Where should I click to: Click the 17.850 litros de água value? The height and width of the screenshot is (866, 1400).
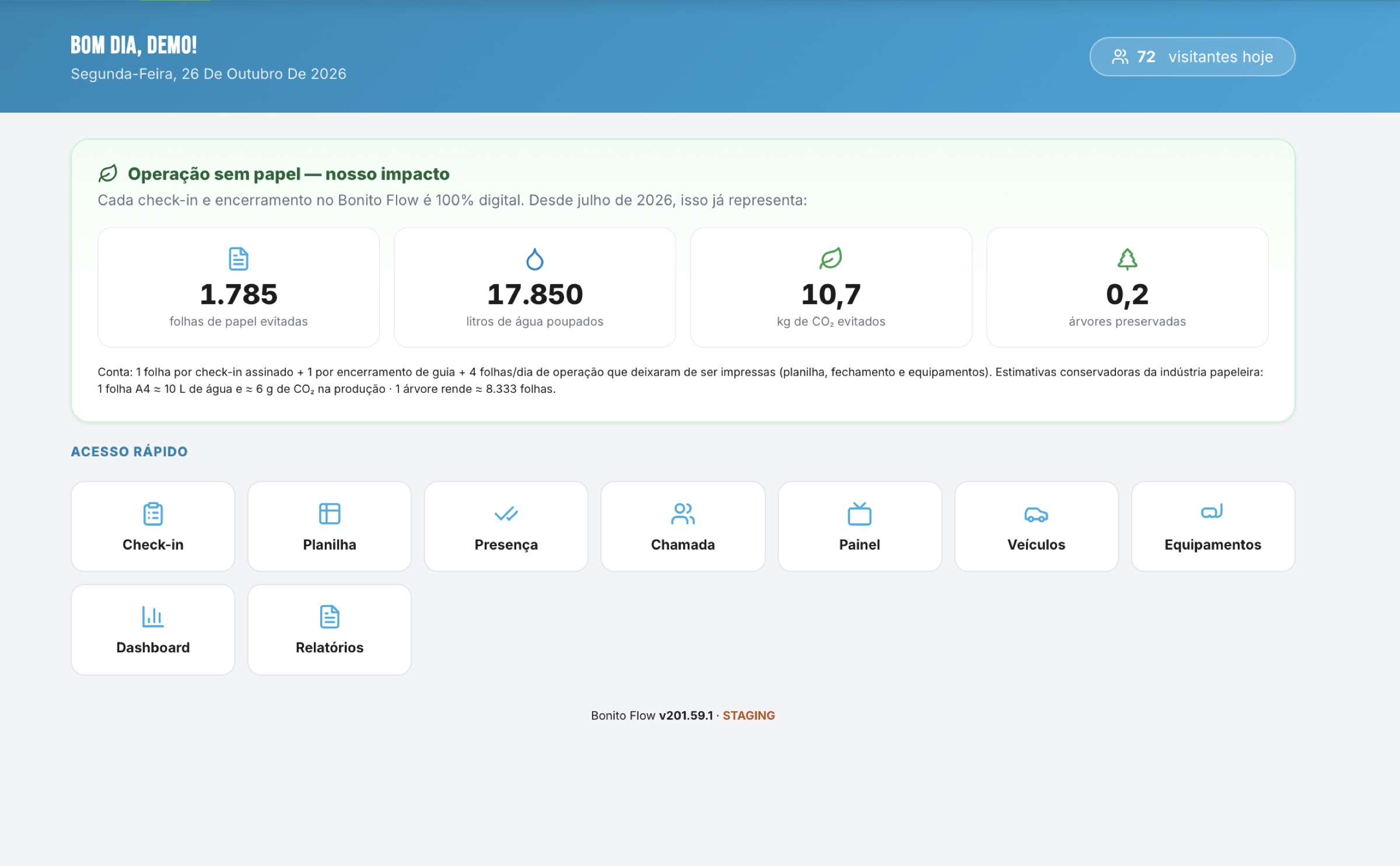tap(535, 294)
